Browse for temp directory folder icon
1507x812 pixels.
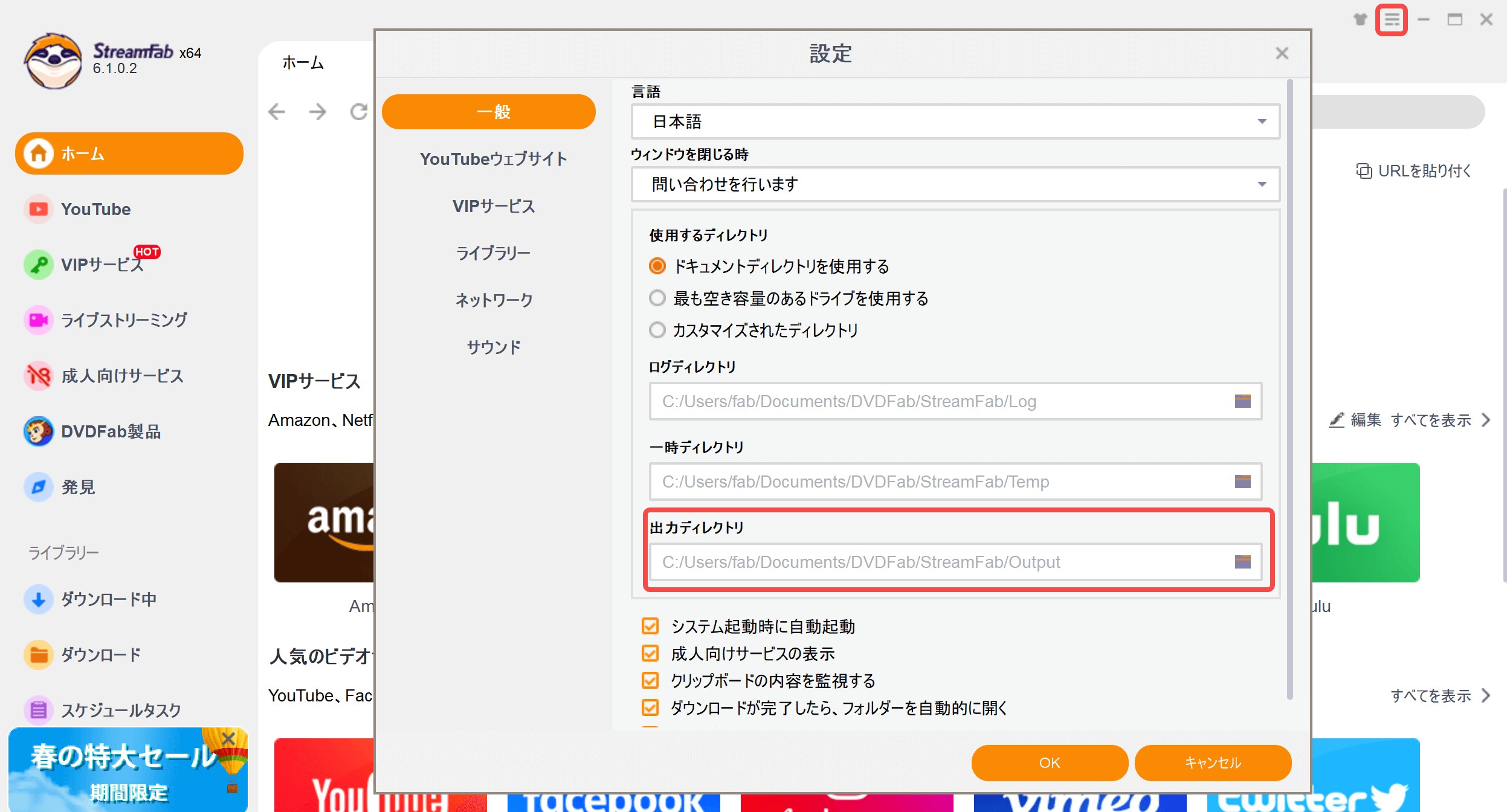(x=1242, y=482)
